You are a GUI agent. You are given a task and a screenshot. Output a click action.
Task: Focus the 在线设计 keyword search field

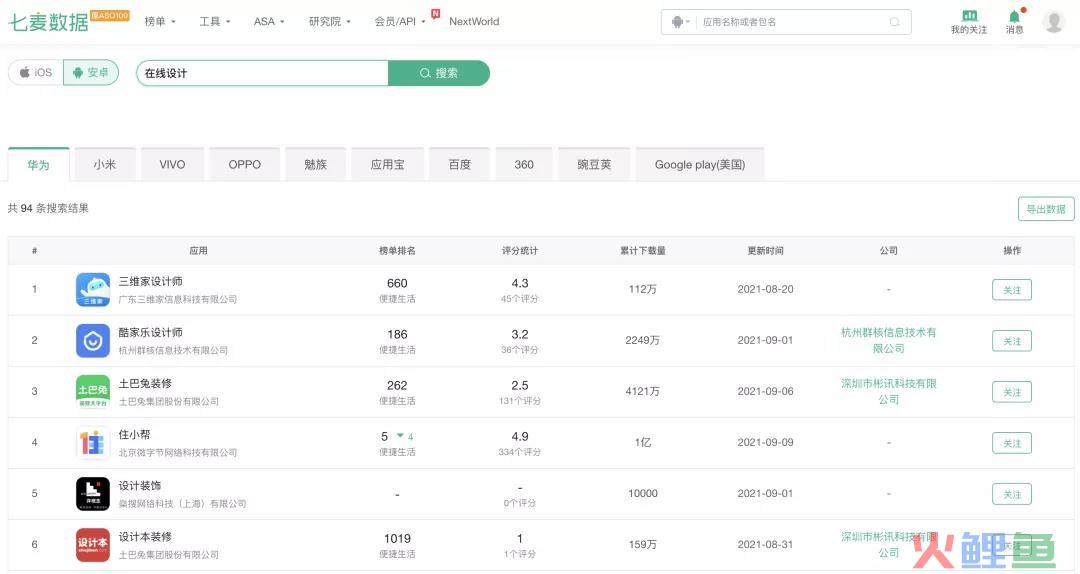(262, 73)
